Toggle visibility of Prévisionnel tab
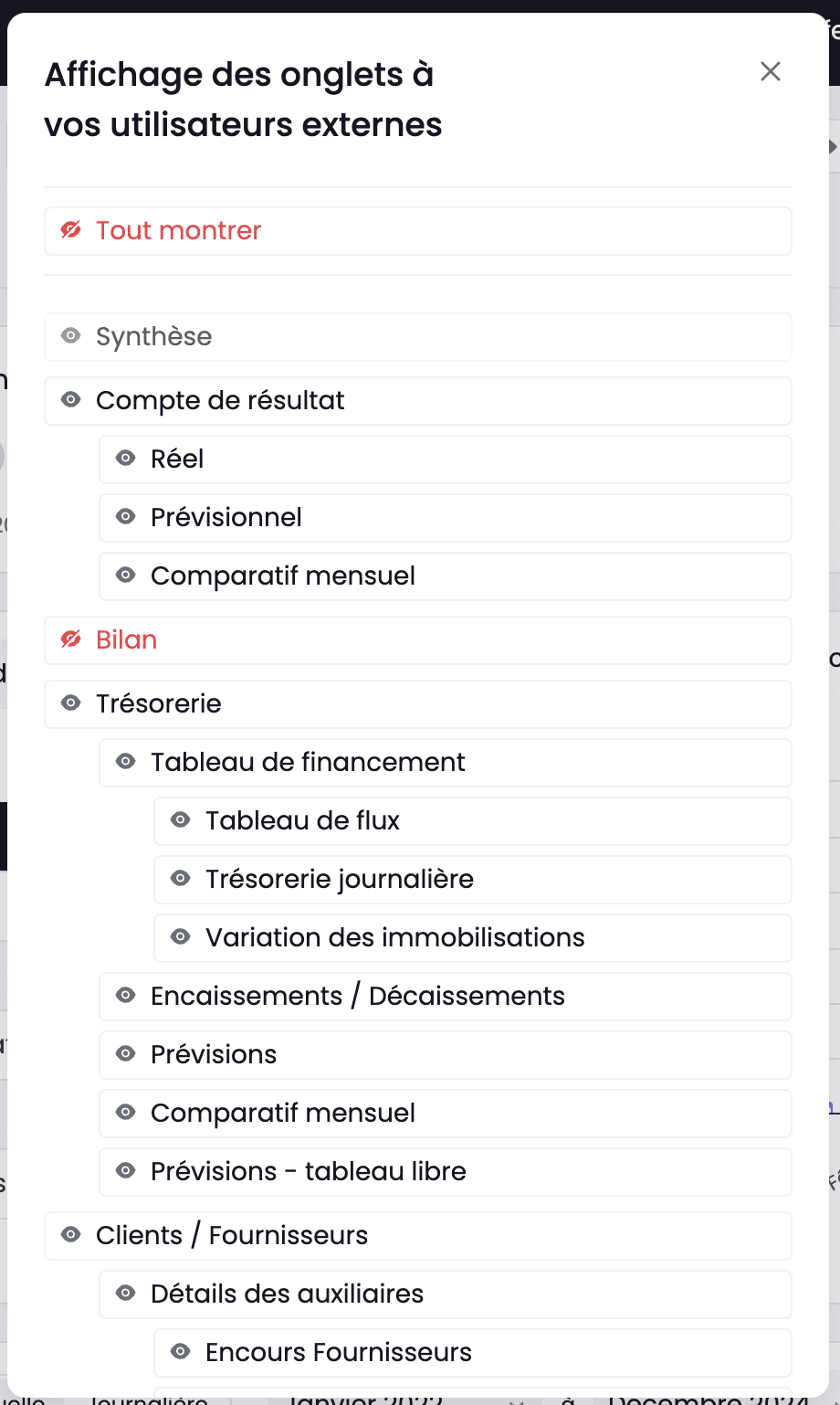 [x=126, y=517]
